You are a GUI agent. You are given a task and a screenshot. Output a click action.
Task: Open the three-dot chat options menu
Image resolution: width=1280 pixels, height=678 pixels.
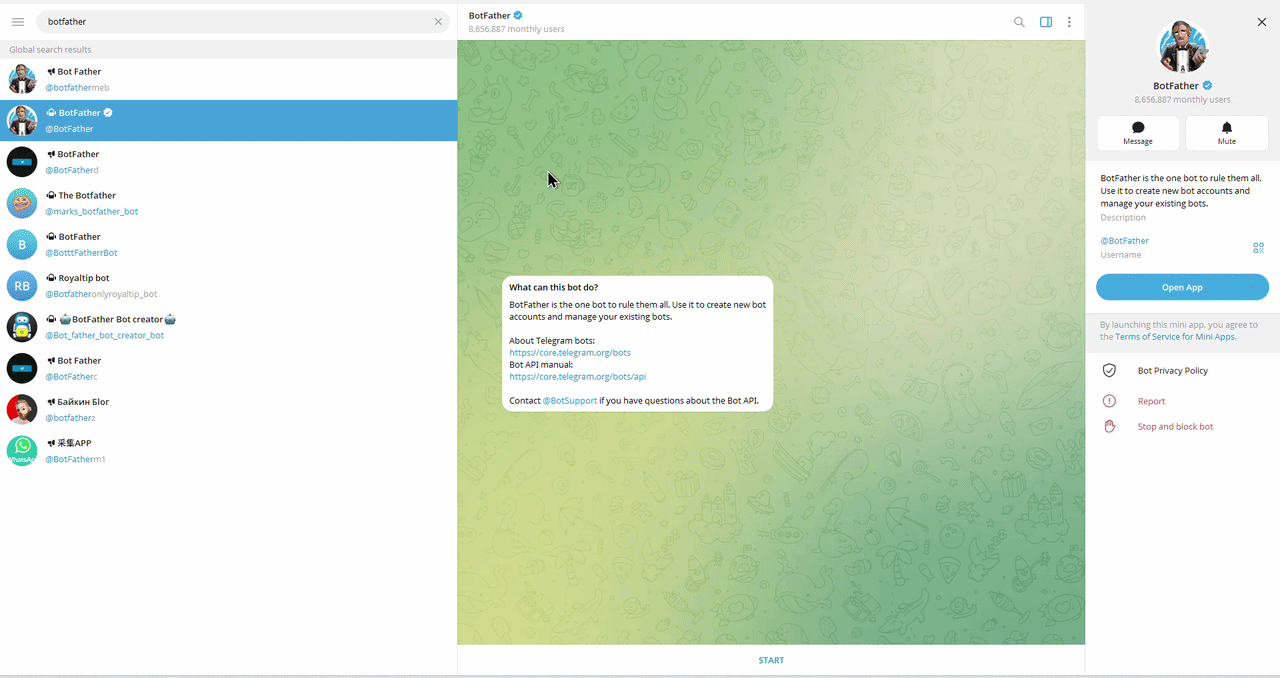tap(1069, 22)
